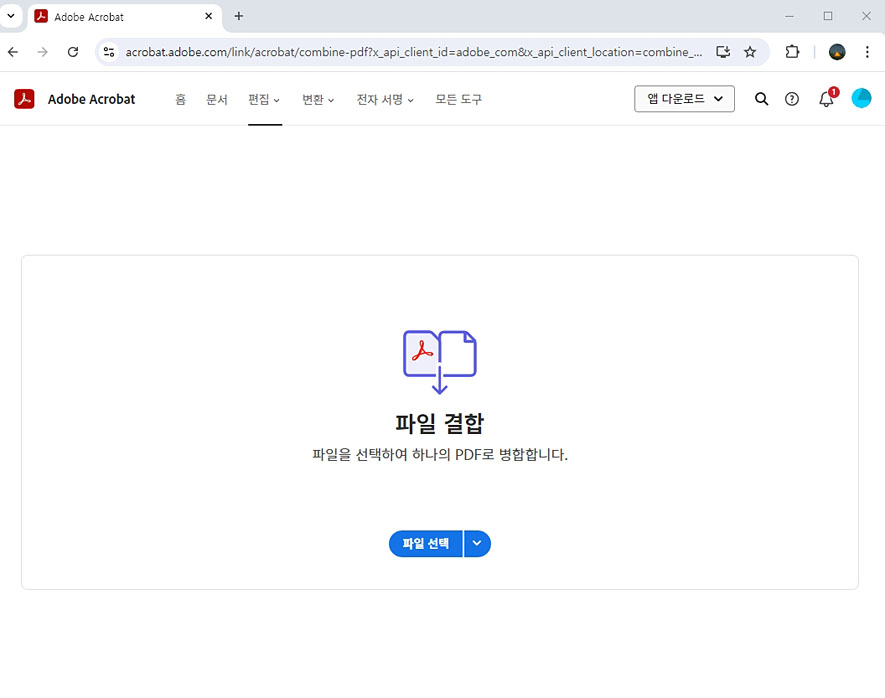Open the help question mark icon
The height and width of the screenshot is (698, 885).
[792, 99]
